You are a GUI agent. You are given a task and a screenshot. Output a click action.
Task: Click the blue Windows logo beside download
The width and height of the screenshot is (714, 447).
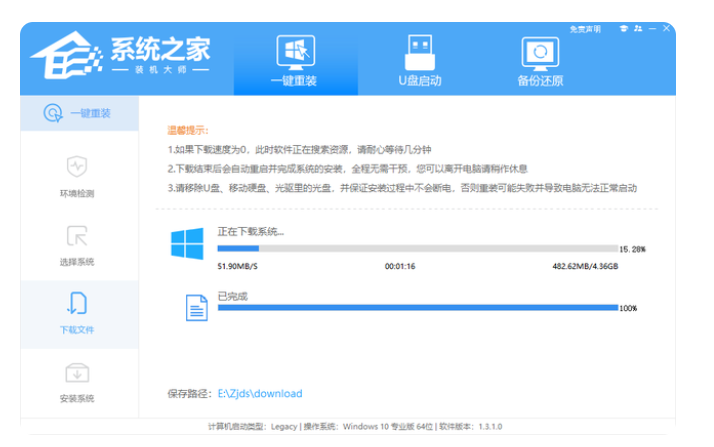(x=187, y=244)
